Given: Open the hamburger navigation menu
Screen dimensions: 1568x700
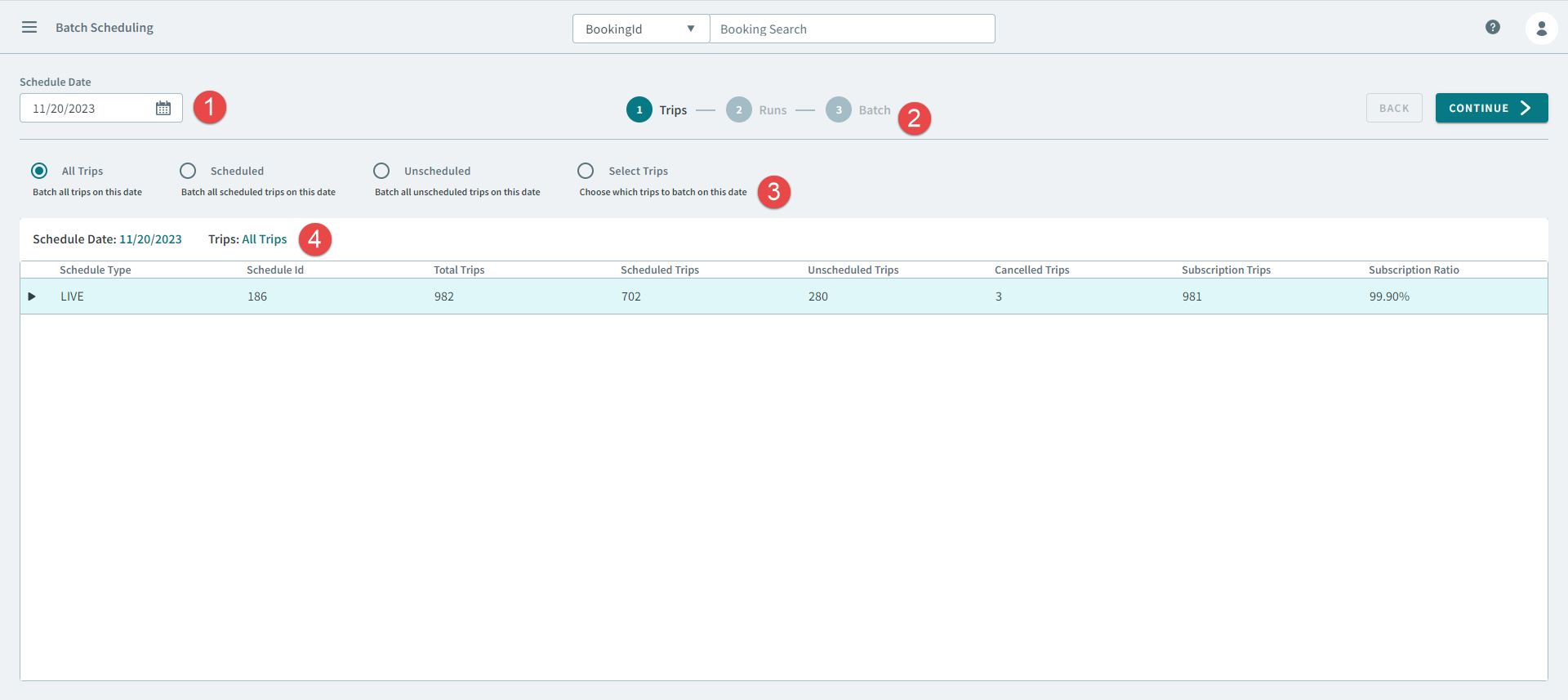Looking at the screenshot, I should [29, 27].
